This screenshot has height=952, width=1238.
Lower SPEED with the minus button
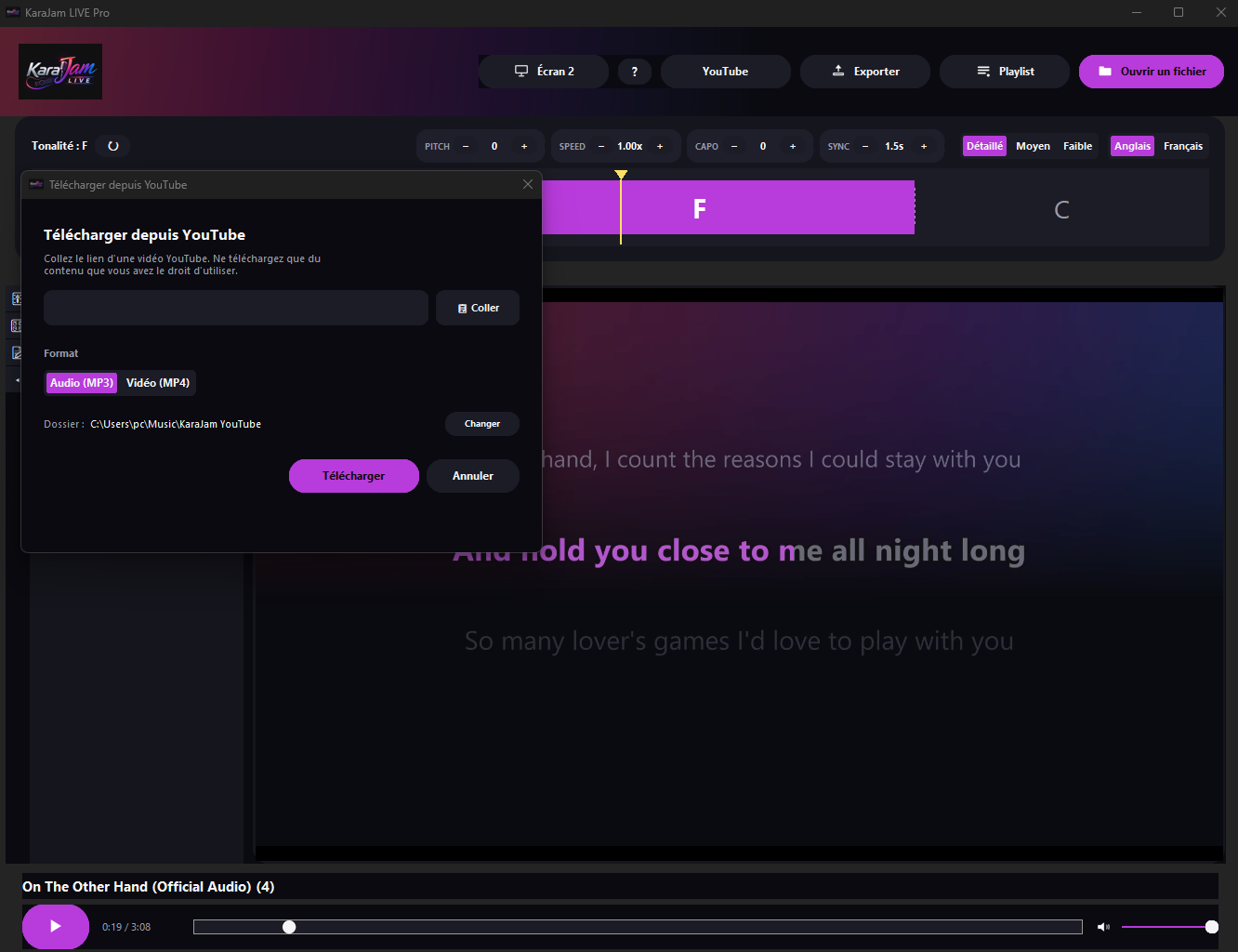coord(601,146)
